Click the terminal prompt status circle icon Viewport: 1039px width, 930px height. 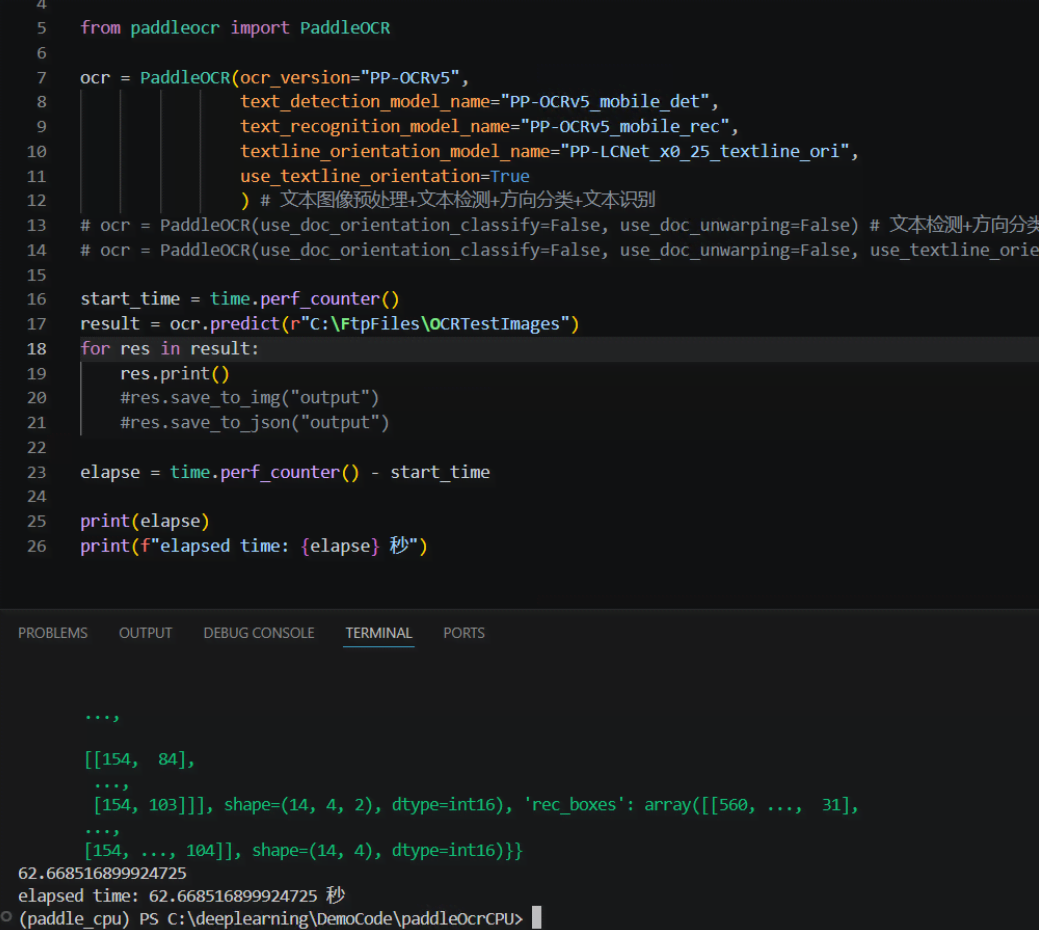coord(7,917)
